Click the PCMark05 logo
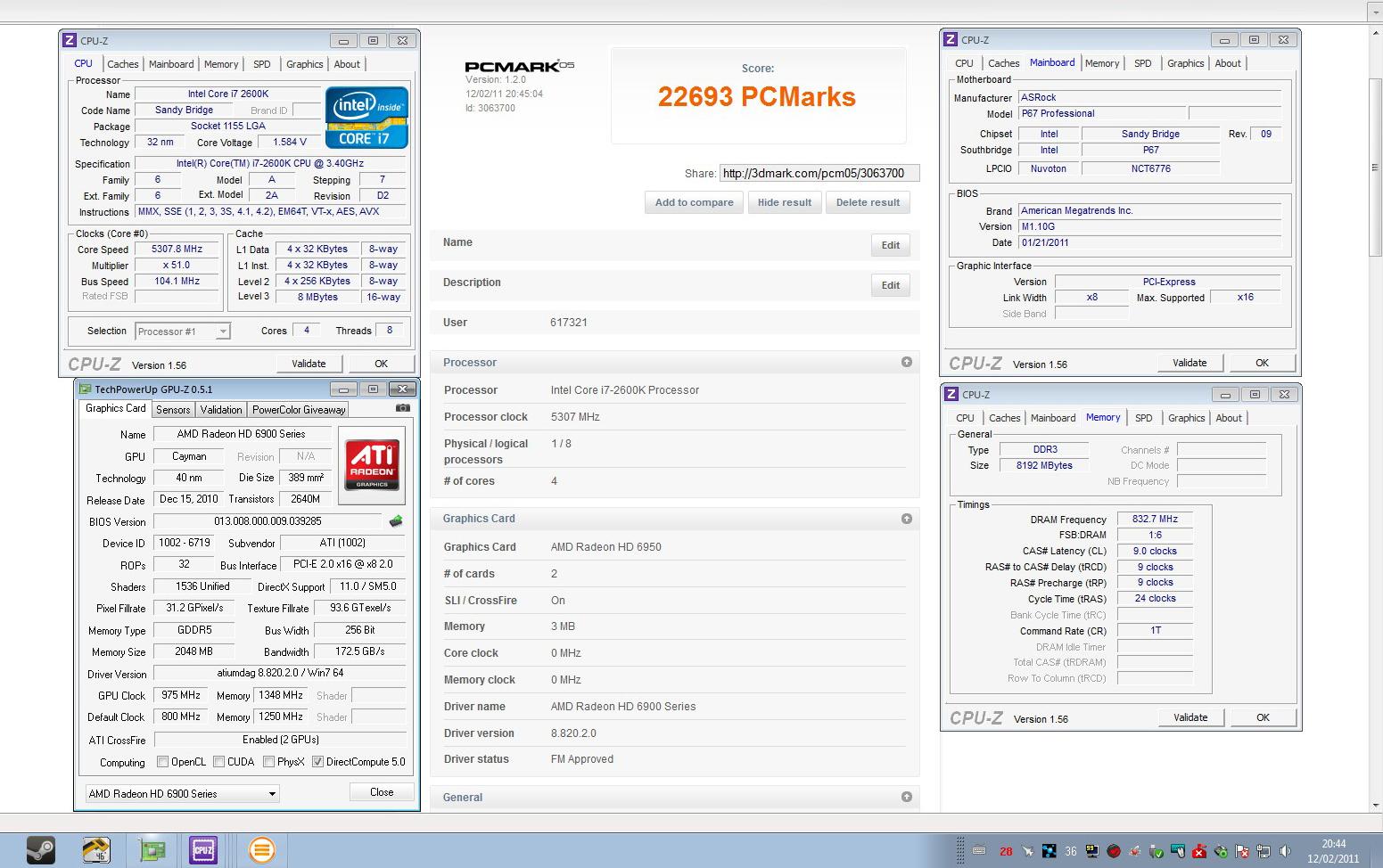1383x868 pixels. pos(519,66)
